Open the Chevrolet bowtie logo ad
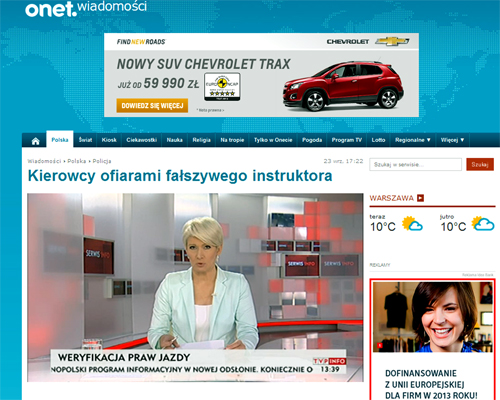Image resolution: width=500 pixels, height=400 pixels. pyautogui.click(x=392, y=41)
